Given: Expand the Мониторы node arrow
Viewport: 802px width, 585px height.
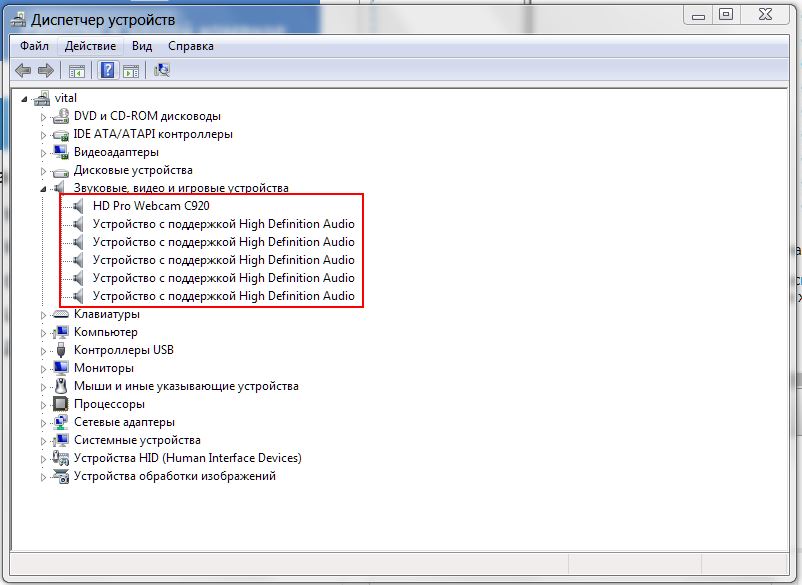Looking at the screenshot, I should click(x=43, y=369).
